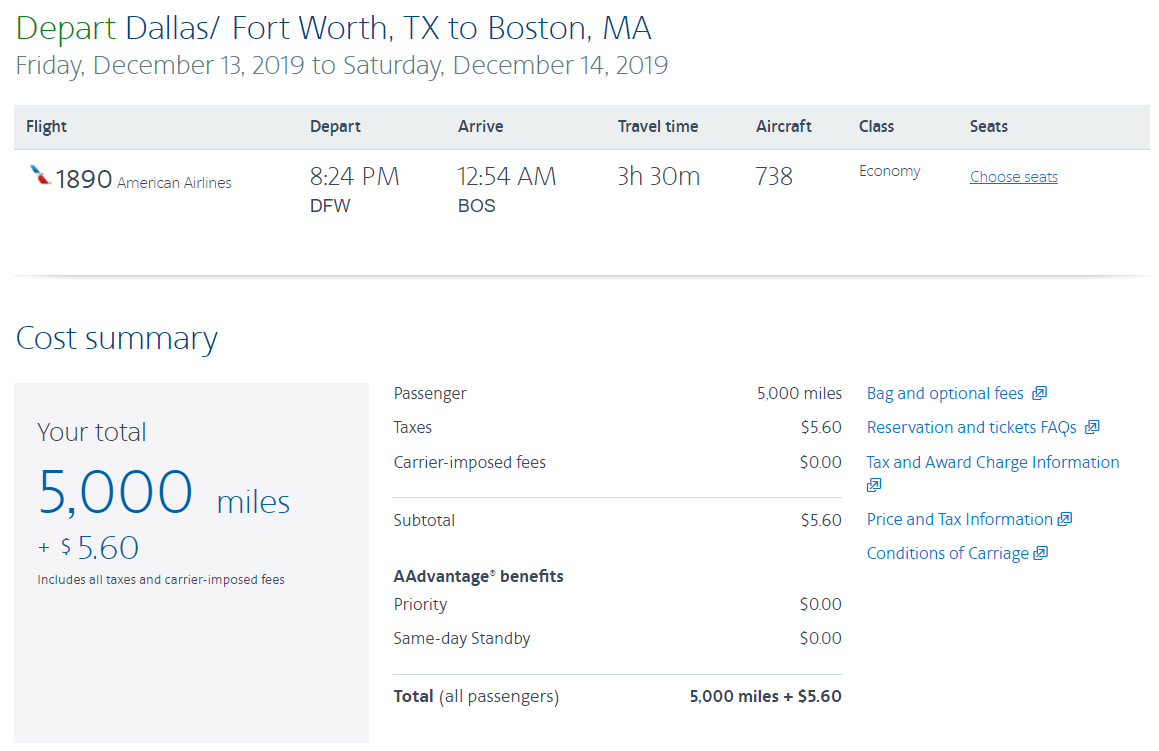The width and height of the screenshot is (1159, 751).
Task: Click external-link icon under Tax and Award Charge
Action: (x=874, y=485)
